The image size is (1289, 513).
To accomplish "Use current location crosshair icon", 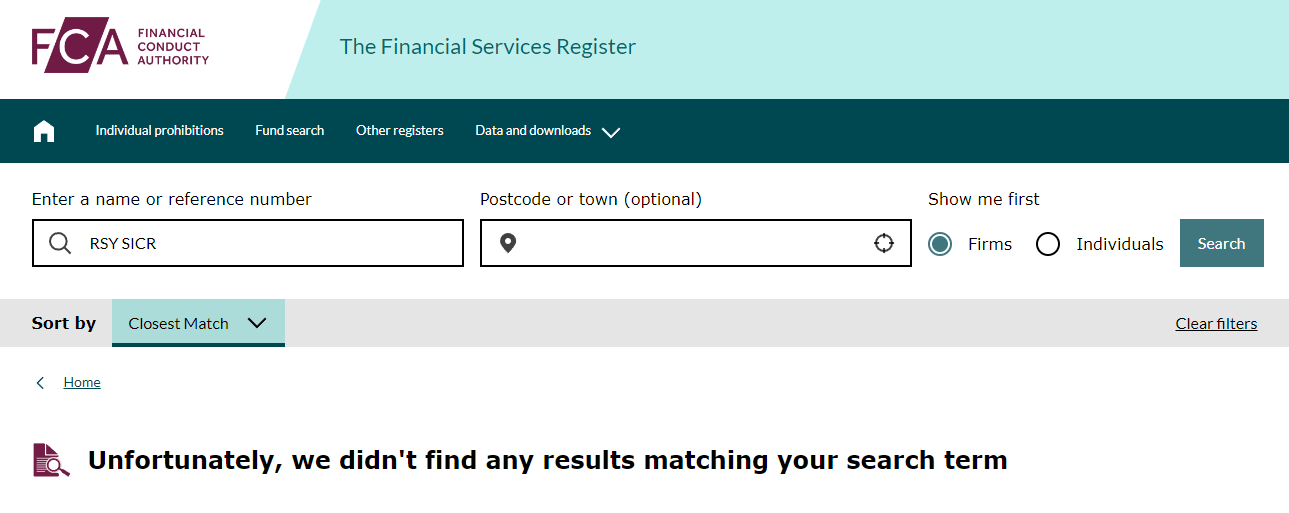I will [x=884, y=243].
